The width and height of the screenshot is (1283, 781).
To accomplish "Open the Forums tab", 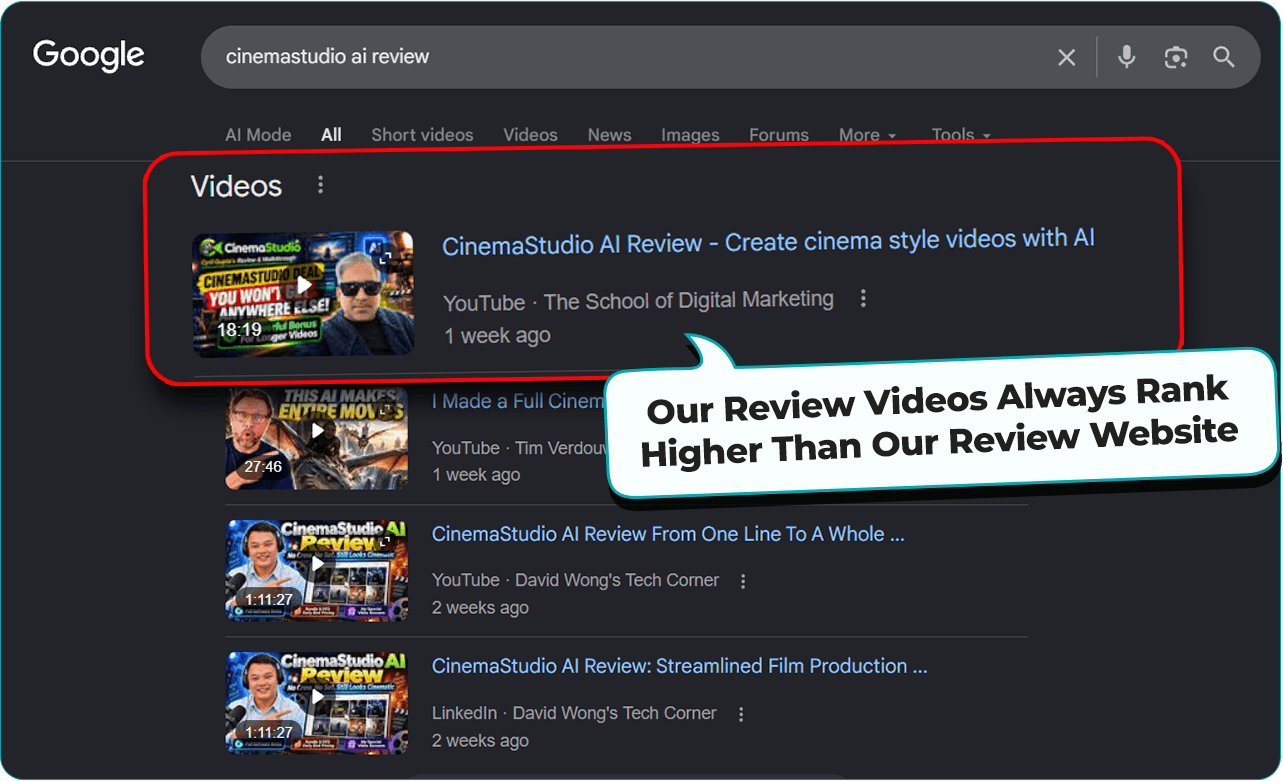I will [779, 135].
